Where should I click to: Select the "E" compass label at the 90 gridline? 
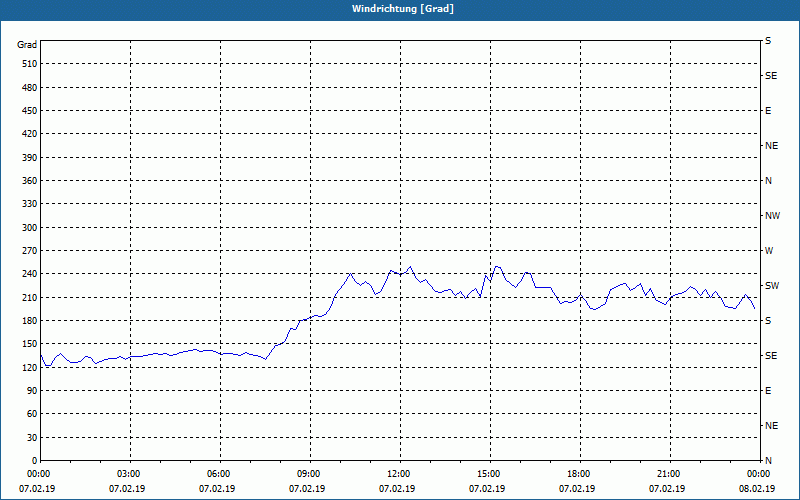point(768,391)
